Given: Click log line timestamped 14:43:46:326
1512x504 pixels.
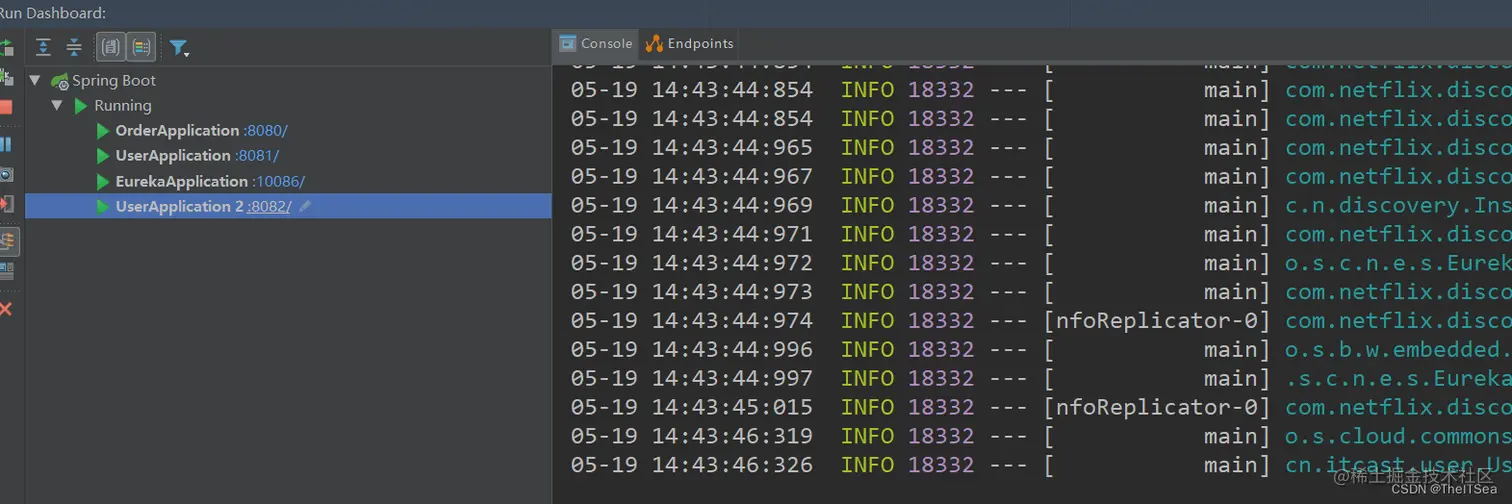Looking at the screenshot, I should pos(1041,466).
